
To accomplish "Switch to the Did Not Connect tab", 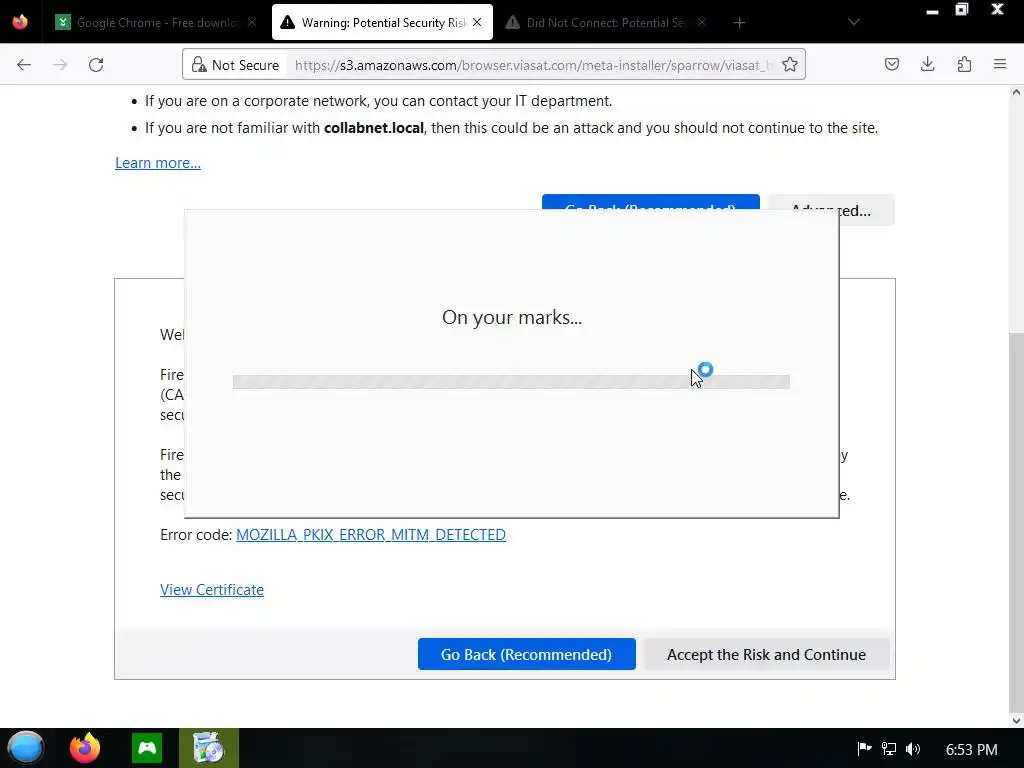I will 607,22.
